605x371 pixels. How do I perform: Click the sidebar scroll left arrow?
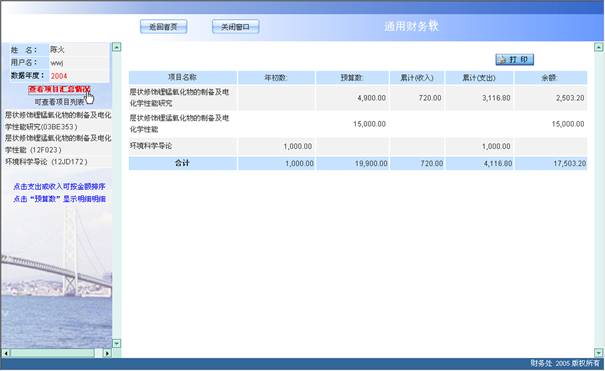point(6,353)
